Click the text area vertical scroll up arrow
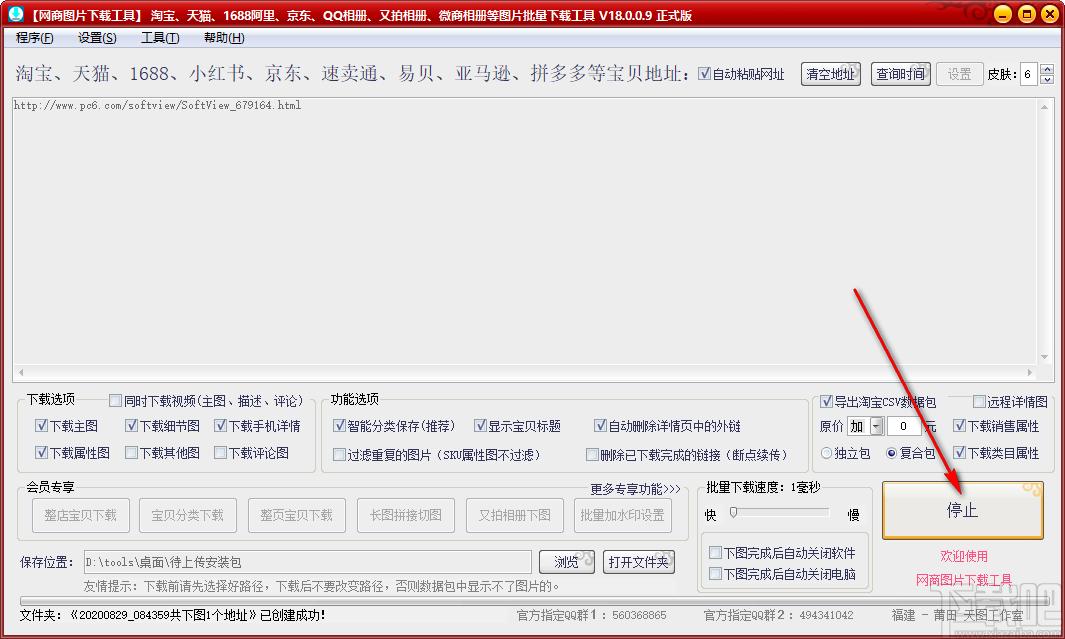 1044,106
